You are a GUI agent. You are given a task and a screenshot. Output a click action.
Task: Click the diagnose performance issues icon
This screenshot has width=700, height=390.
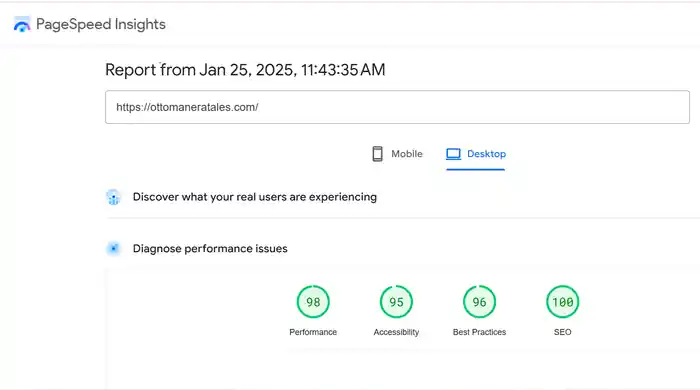[113, 249]
